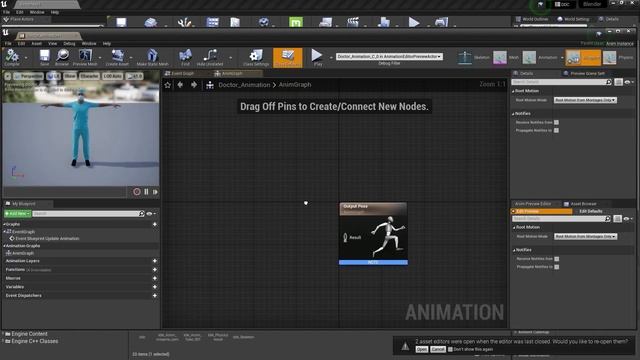Step the preview animation forward
Screen dimensions: 640x360
[x=155, y=191]
